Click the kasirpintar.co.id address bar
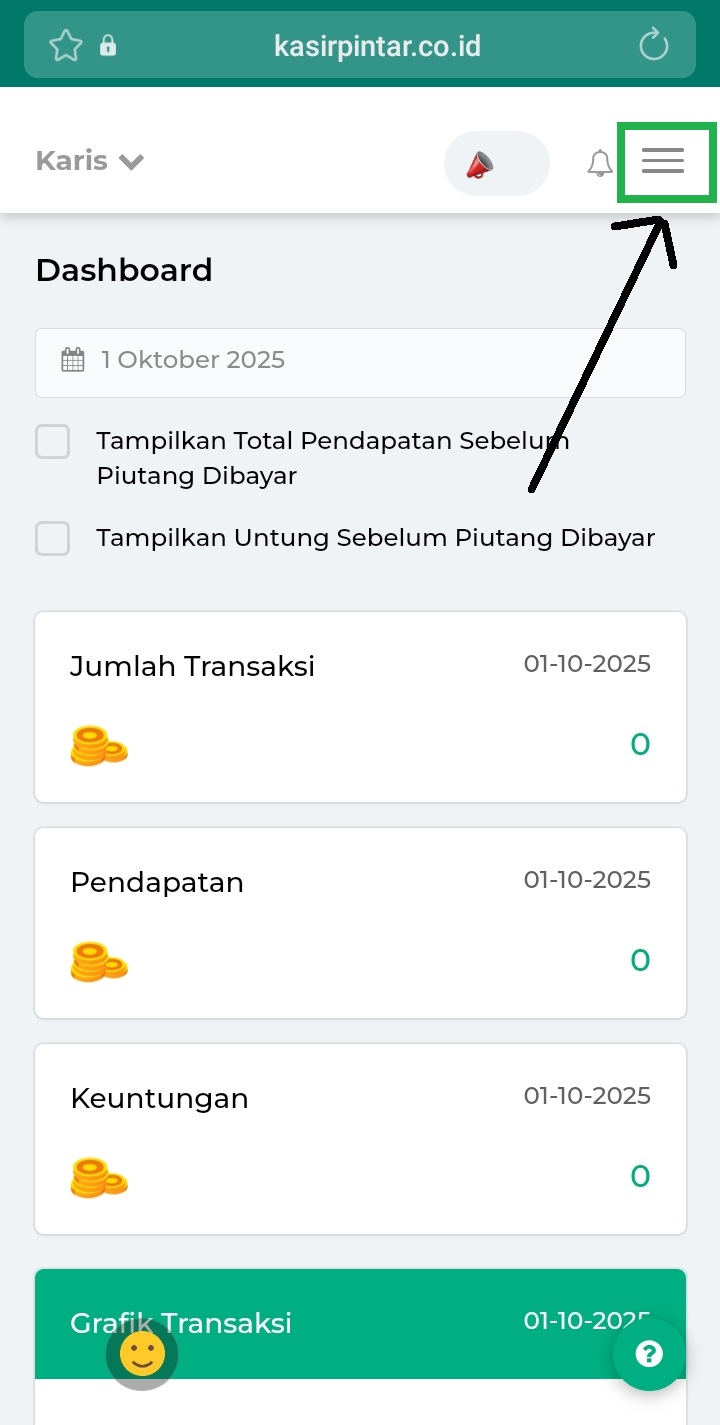 click(377, 45)
